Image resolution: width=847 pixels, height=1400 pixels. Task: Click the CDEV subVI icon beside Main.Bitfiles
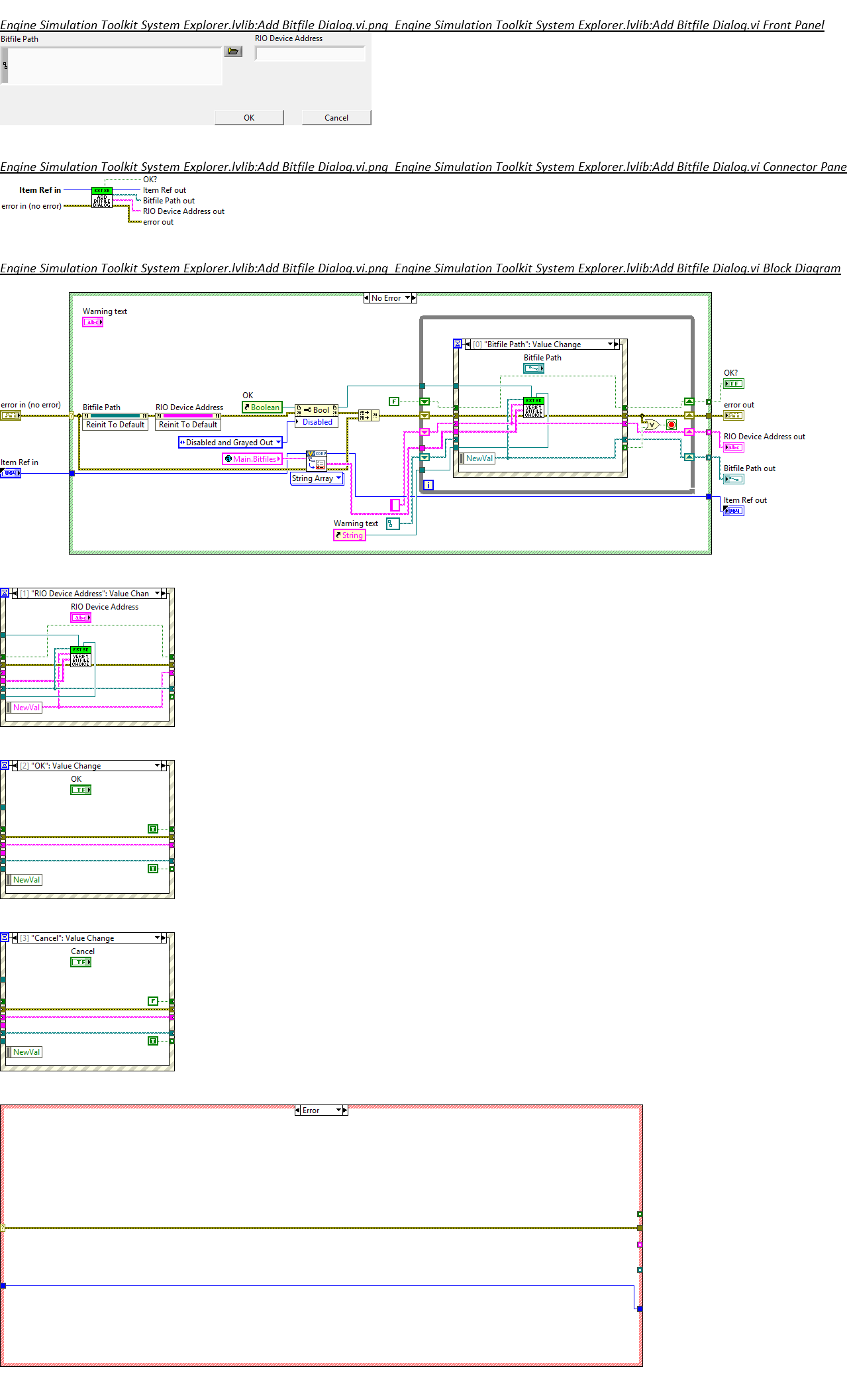pos(317,460)
